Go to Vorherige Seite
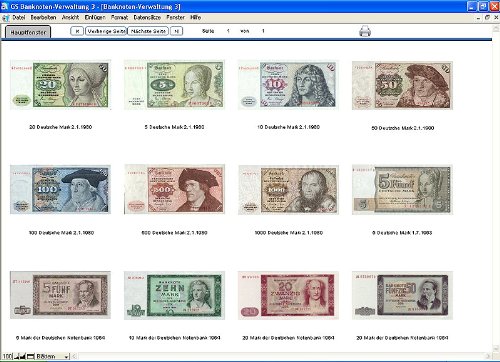 106,31
